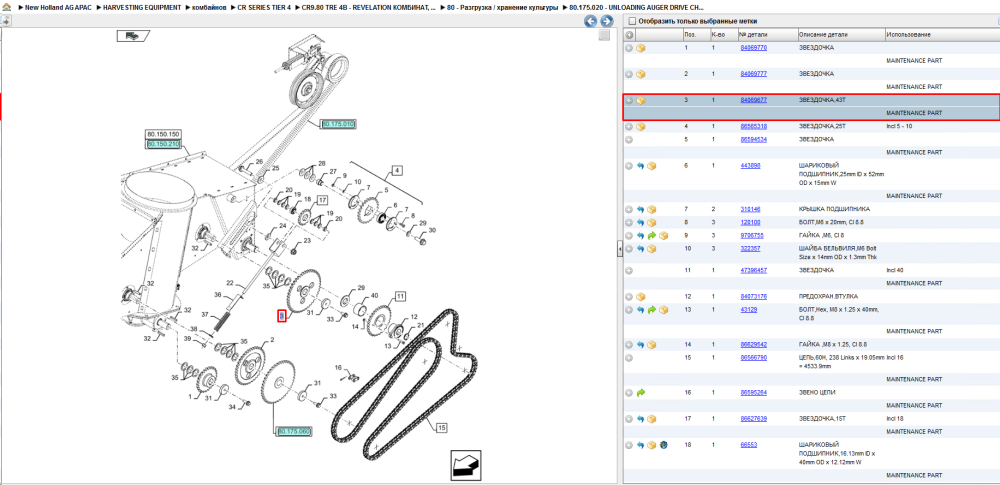Open 'CR SERIES TIER 4' breadcrumb
Screen dimensions: 1000x485
point(264,7)
